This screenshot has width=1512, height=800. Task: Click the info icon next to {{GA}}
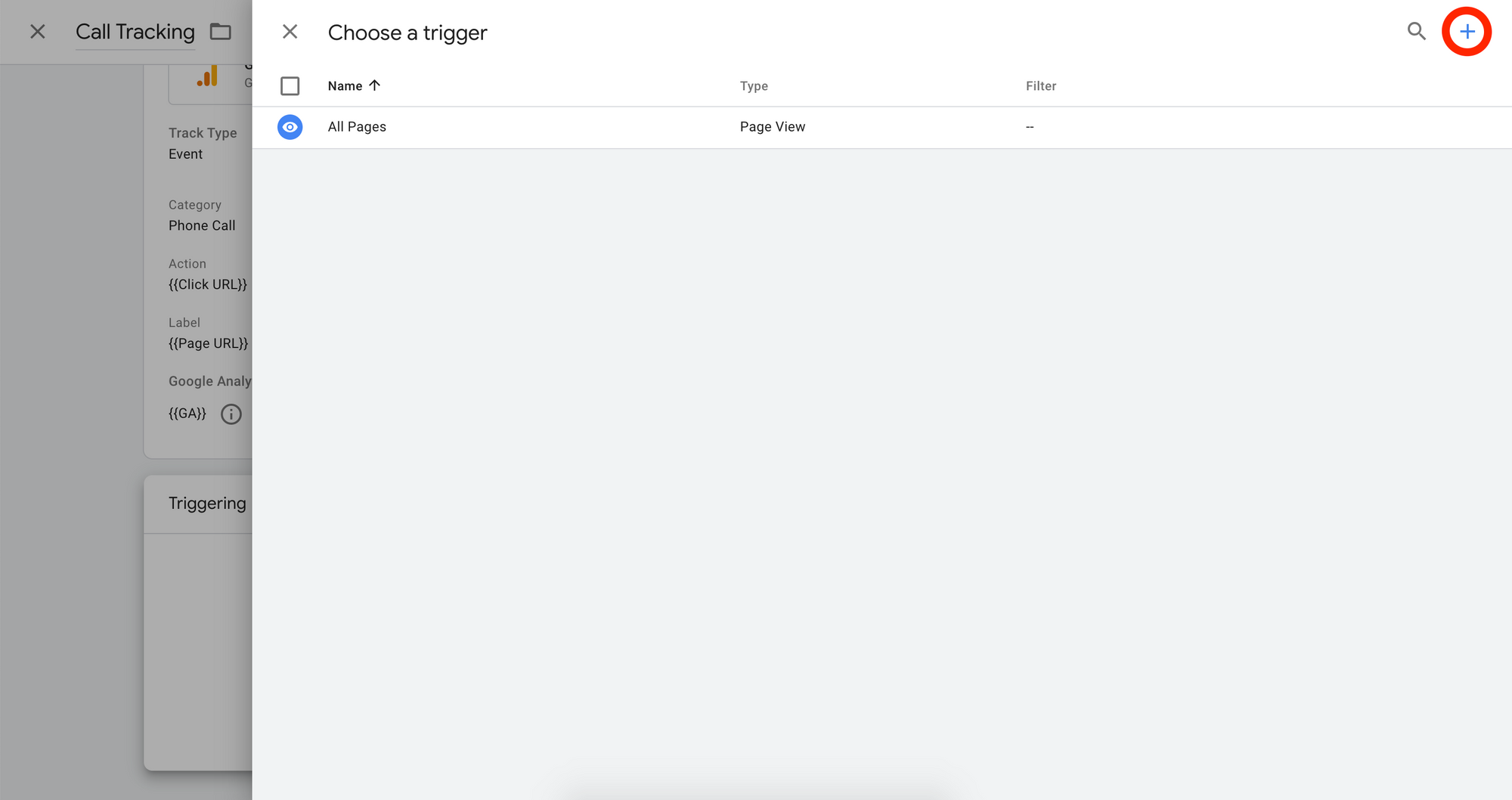[x=231, y=414]
